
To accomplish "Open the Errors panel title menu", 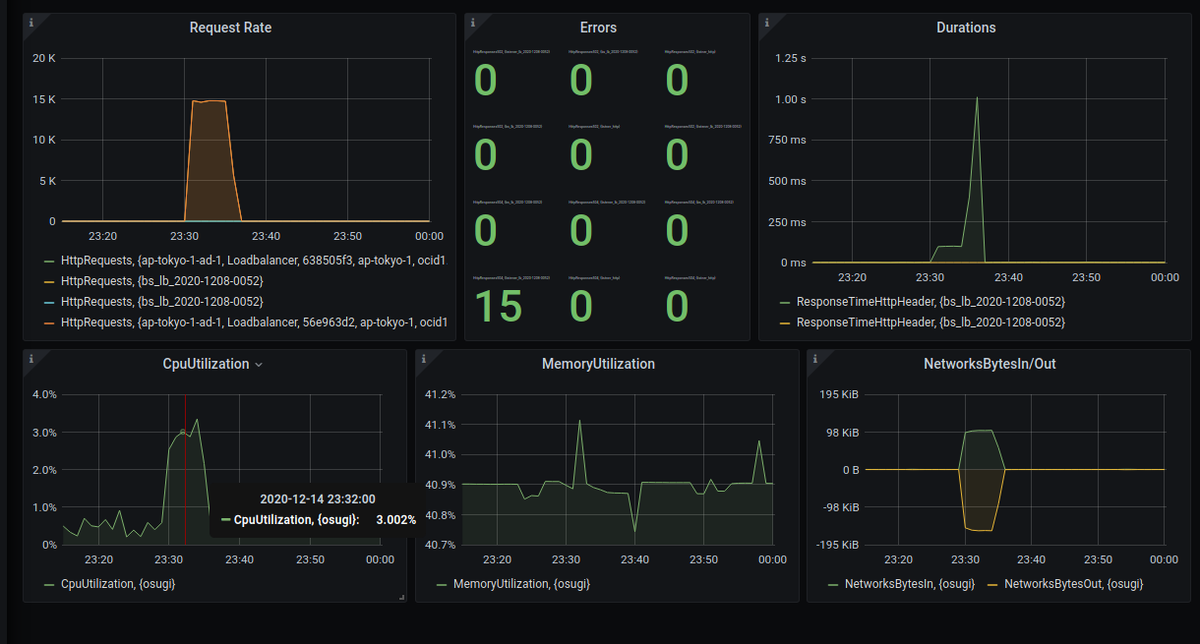I will point(598,28).
